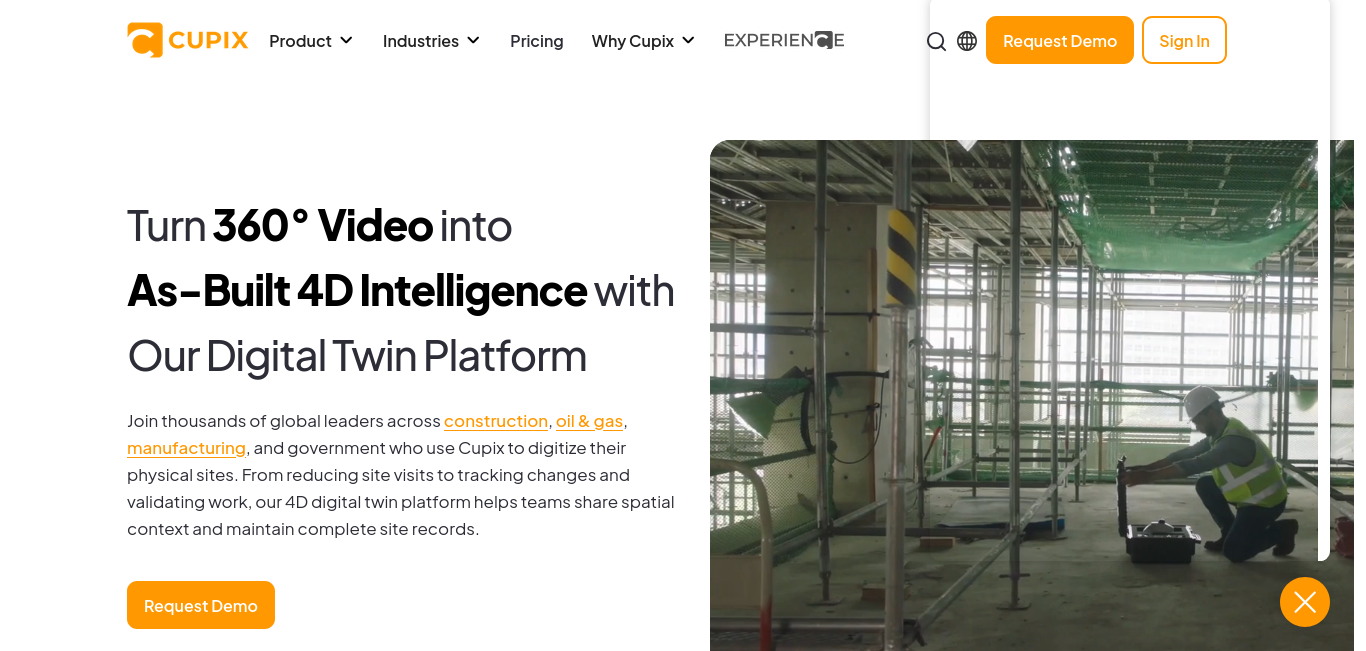Expand the Product menu chevron
This screenshot has width=1366, height=651.
346,40
